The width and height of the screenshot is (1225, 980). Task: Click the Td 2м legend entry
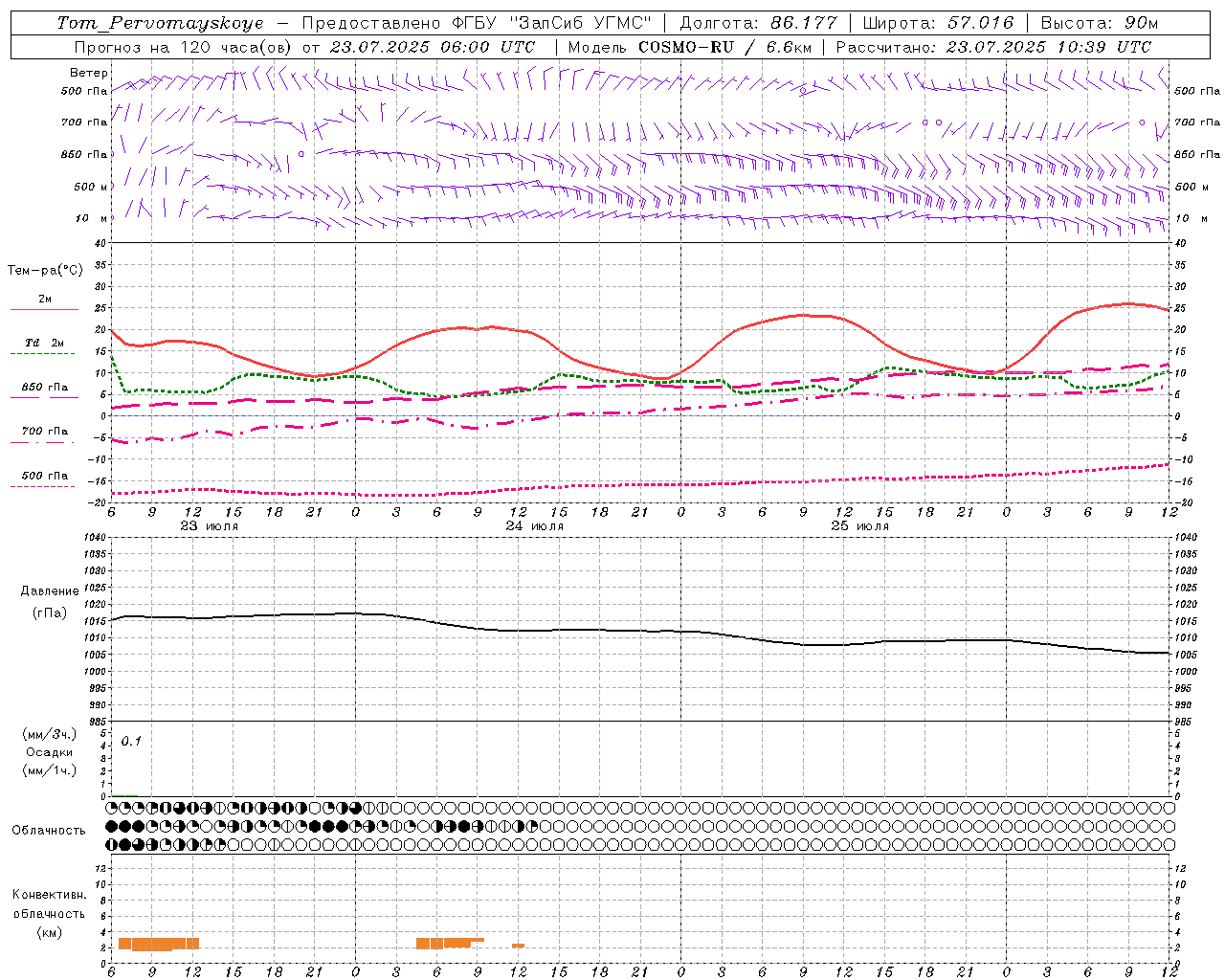(44, 343)
